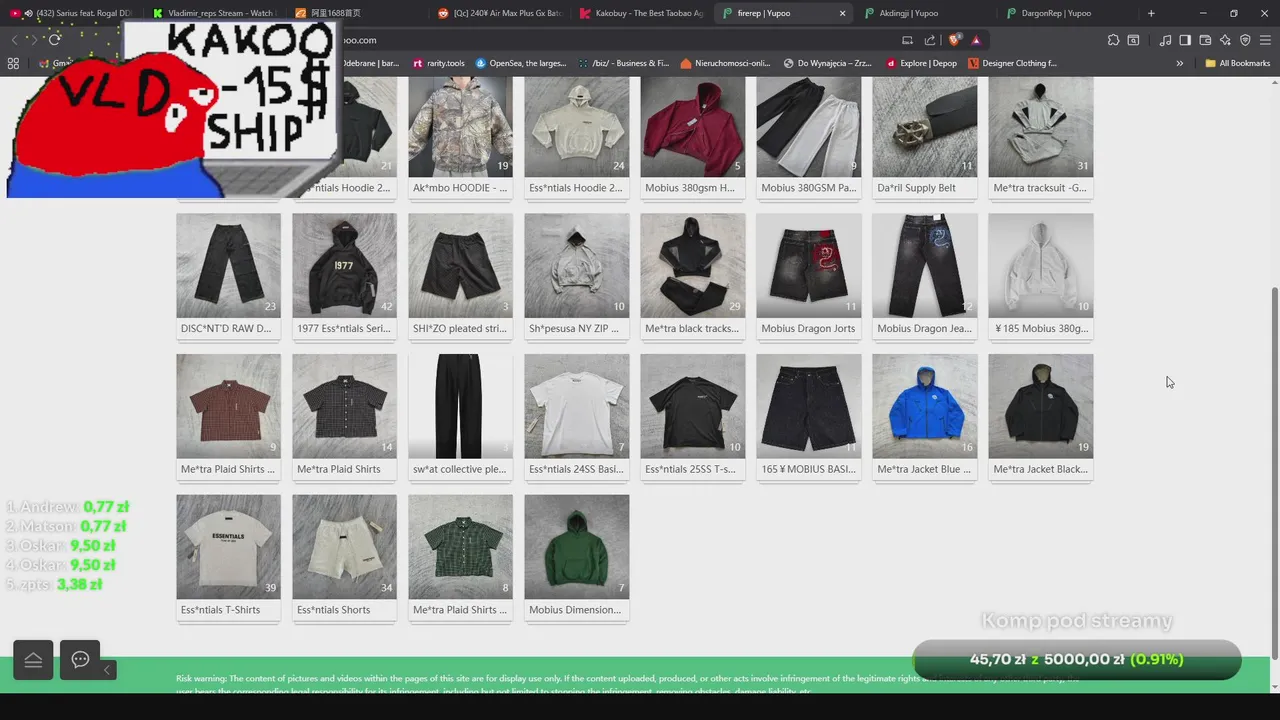
Task: Open the 1977 Ess*ntials Seri... hoodie thumbnail
Action: (344, 265)
